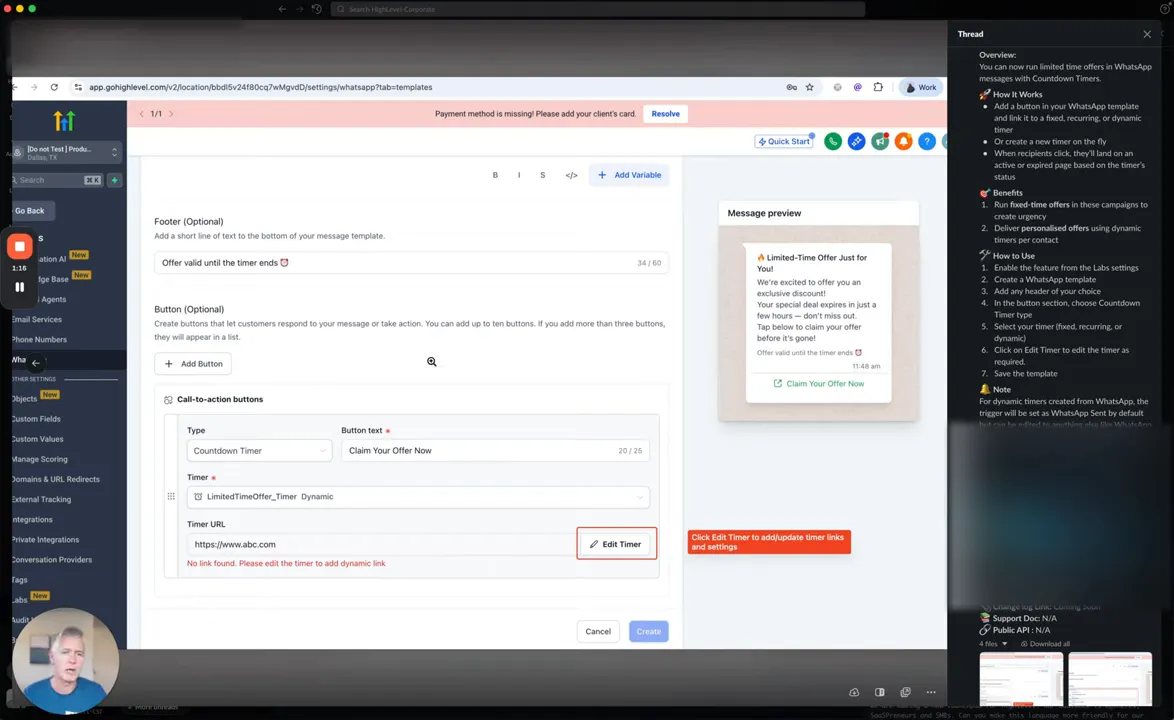Open the Timer dropdown LimitedTimeOffer_Timer
This screenshot has width=1174, height=720.
[x=419, y=497]
